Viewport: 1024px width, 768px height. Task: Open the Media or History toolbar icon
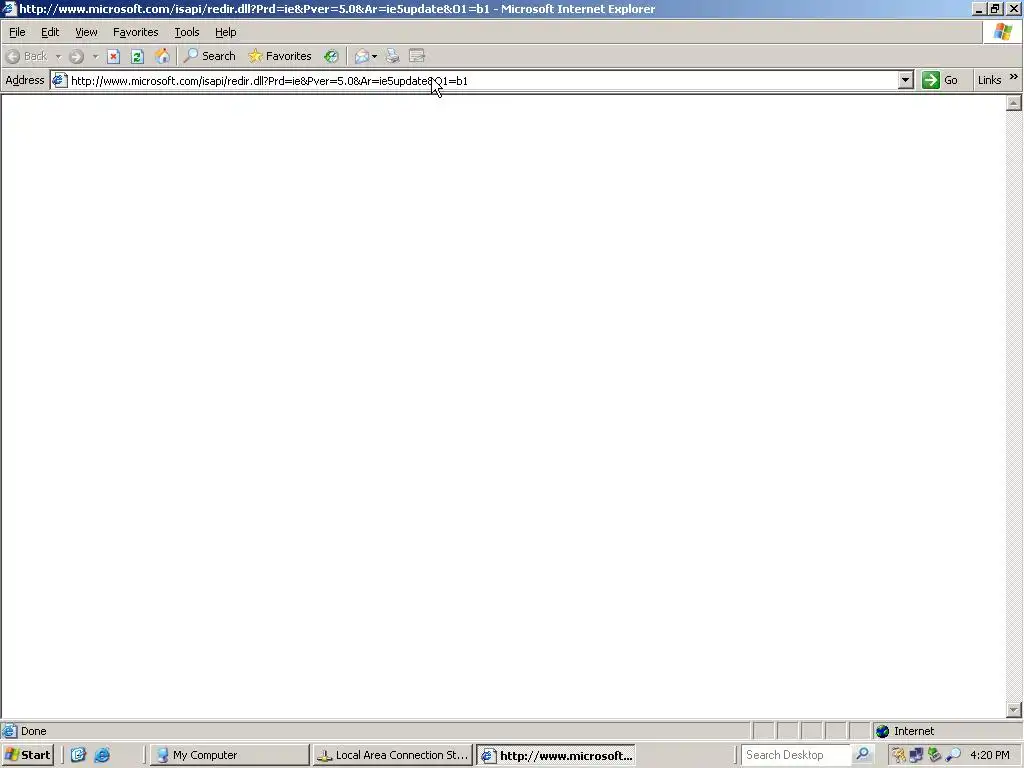[332, 56]
